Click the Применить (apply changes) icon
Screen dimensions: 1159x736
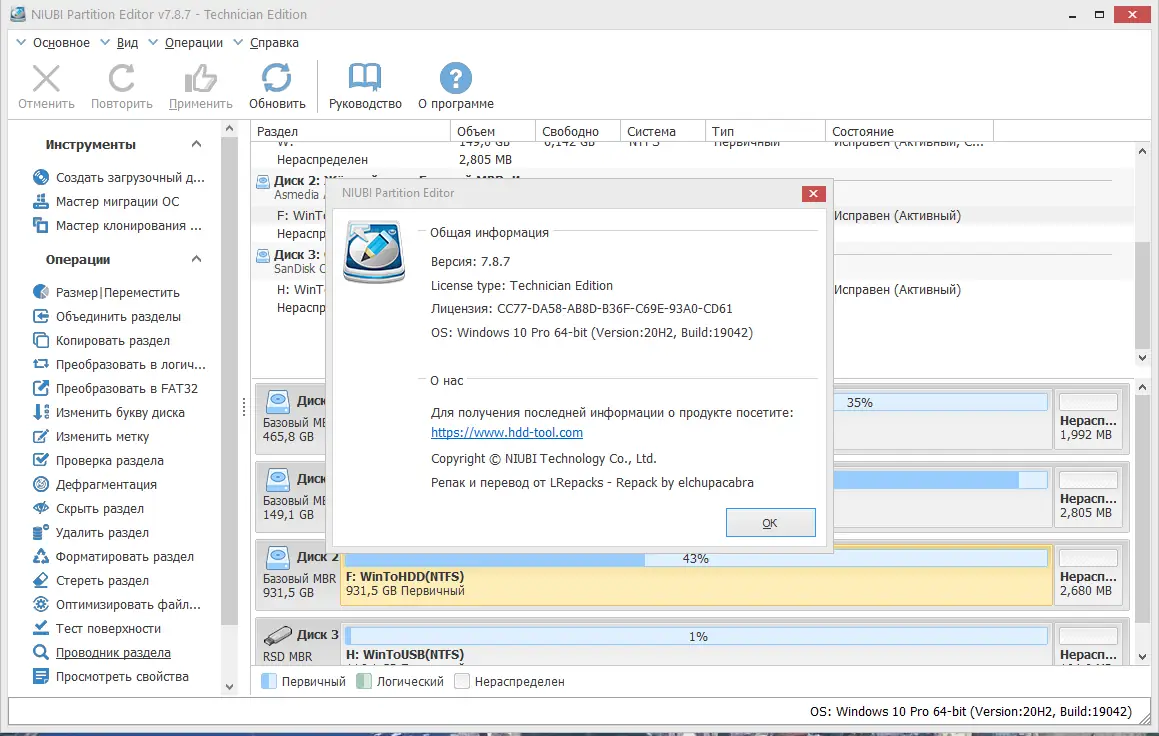tap(199, 85)
